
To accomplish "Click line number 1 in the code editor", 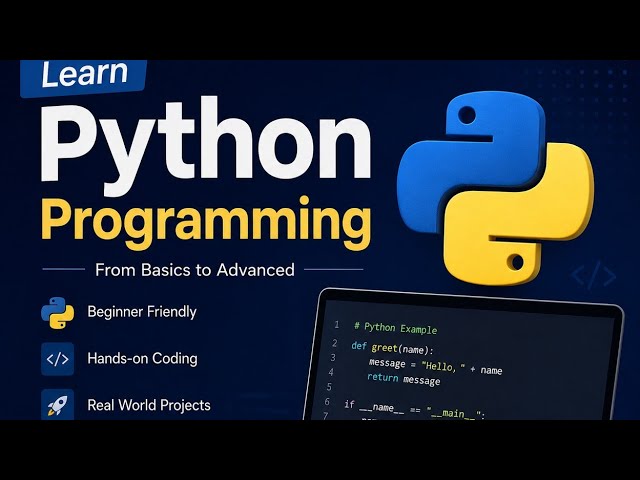I will (x=337, y=324).
